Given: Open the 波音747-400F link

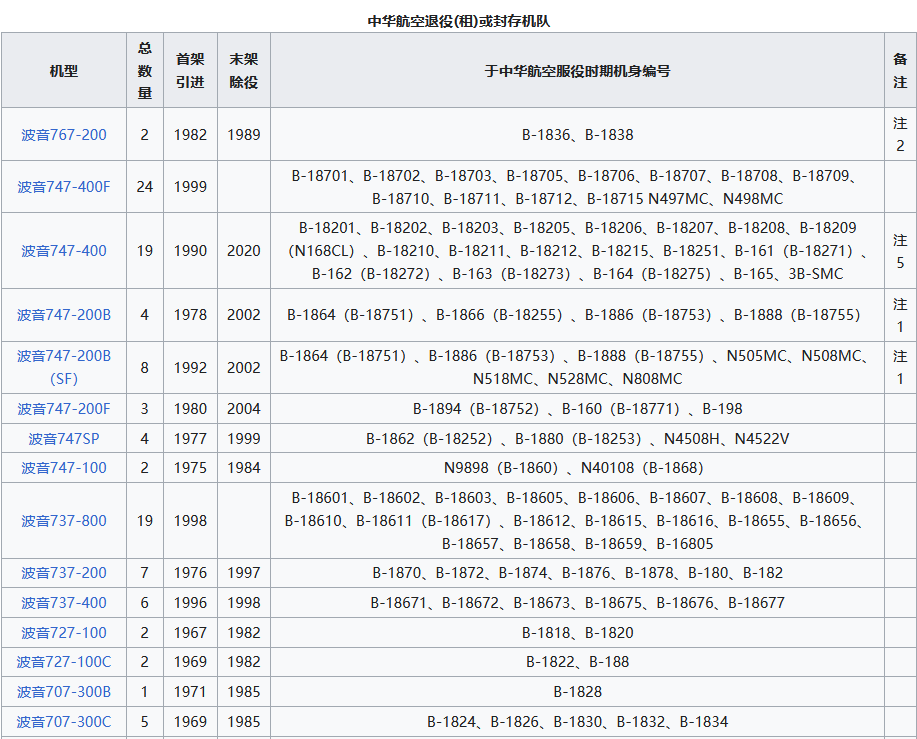Looking at the screenshot, I should coord(64,187).
